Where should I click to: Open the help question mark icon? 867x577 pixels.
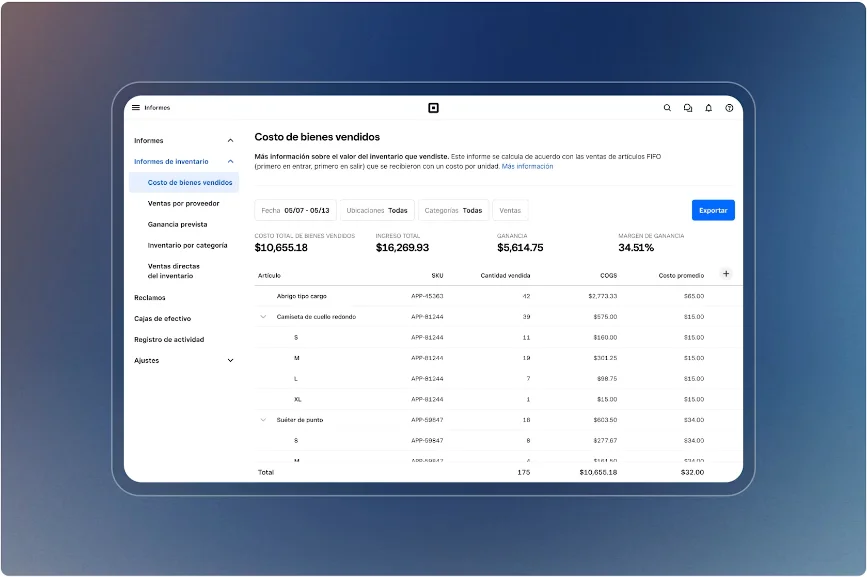pyautogui.click(x=729, y=108)
